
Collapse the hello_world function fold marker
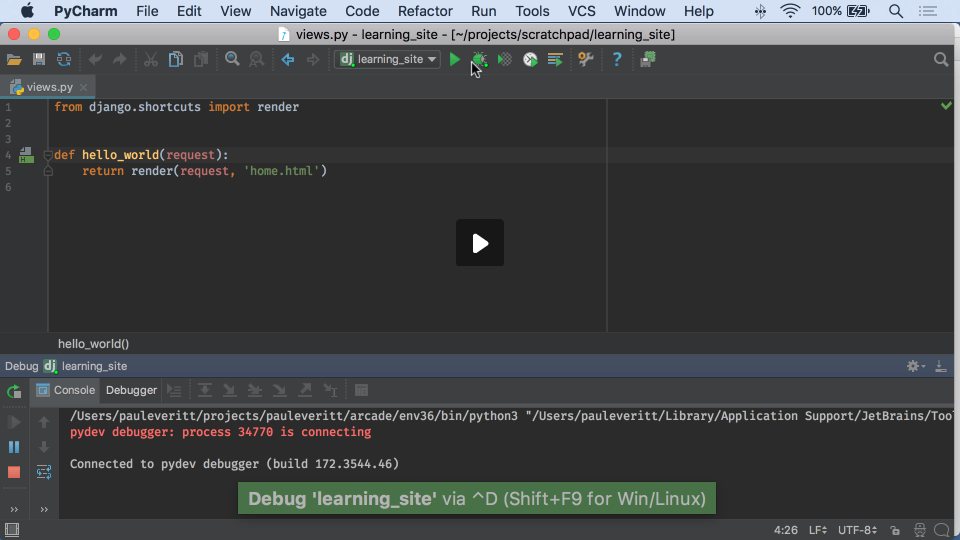(48, 156)
